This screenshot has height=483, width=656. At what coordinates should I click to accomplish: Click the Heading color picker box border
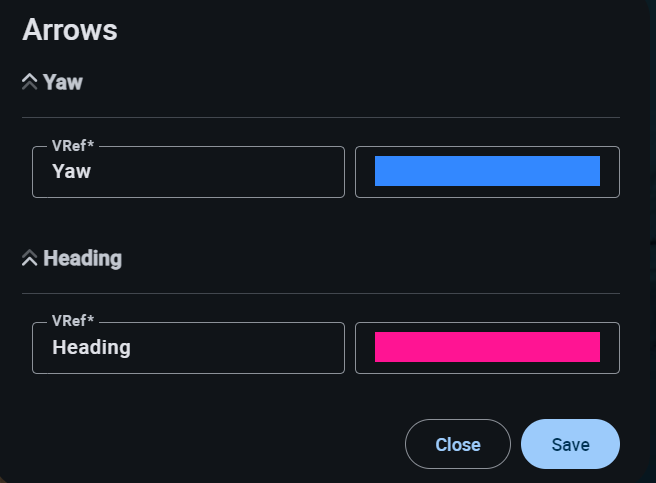point(487,323)
